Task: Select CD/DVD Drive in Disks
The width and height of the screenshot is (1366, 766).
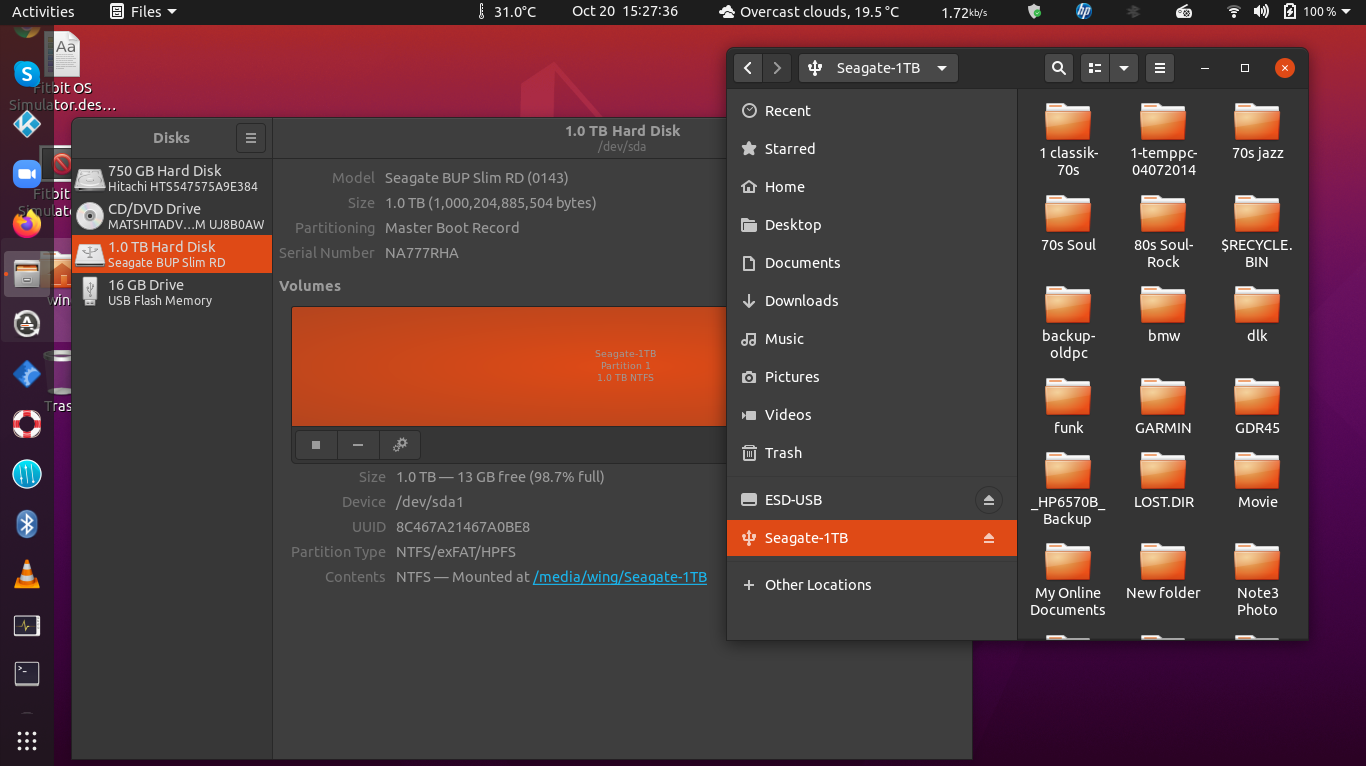Action: tap(172, 216)
